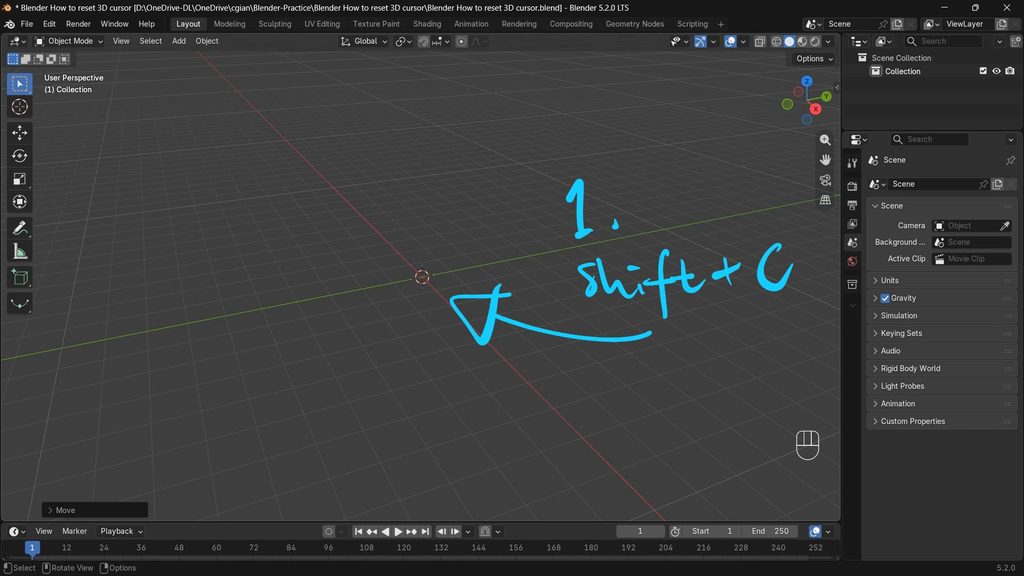Toggle proportional editing in header
The width and height of the screenshot is (1024, 576).
point(461,41)
